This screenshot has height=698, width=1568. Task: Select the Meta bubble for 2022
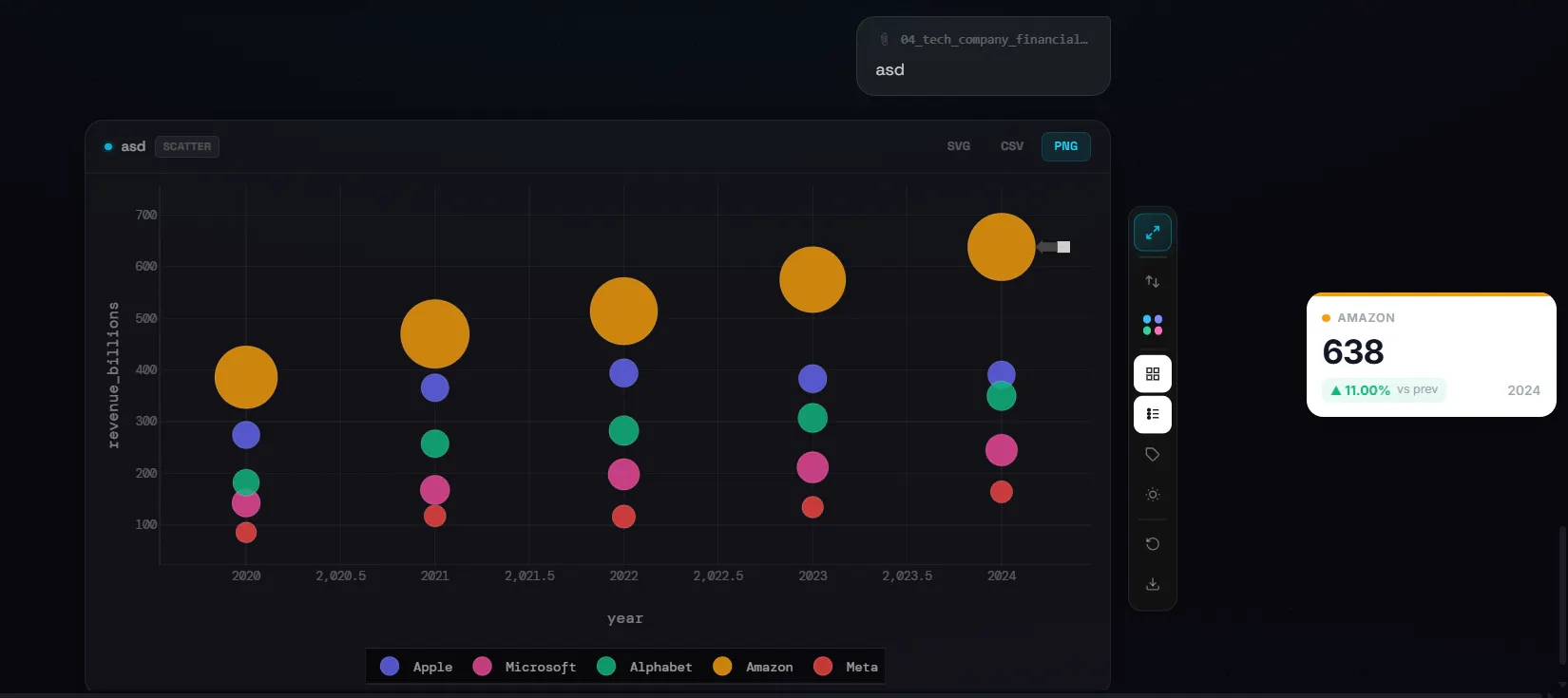[623, 517]
